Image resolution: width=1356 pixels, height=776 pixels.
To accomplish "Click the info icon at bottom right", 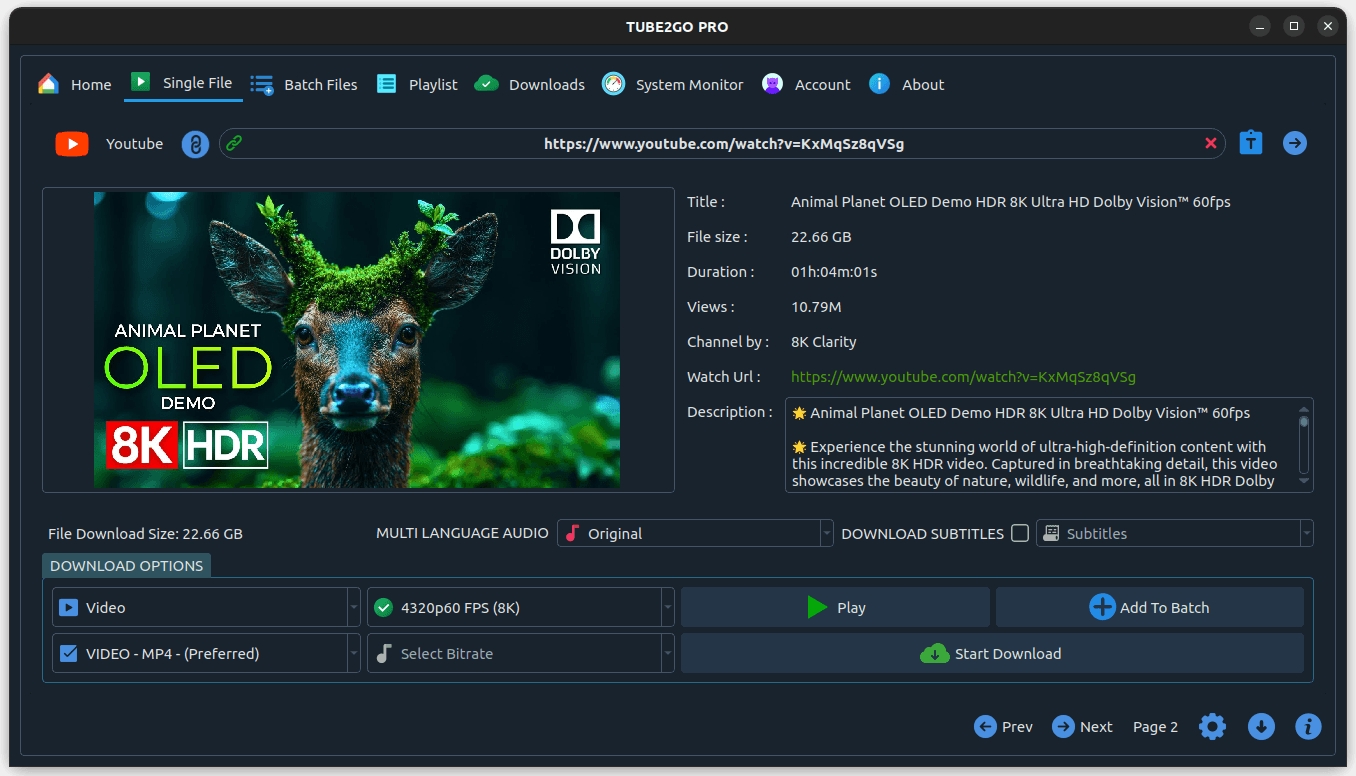I will point(1308,727).
